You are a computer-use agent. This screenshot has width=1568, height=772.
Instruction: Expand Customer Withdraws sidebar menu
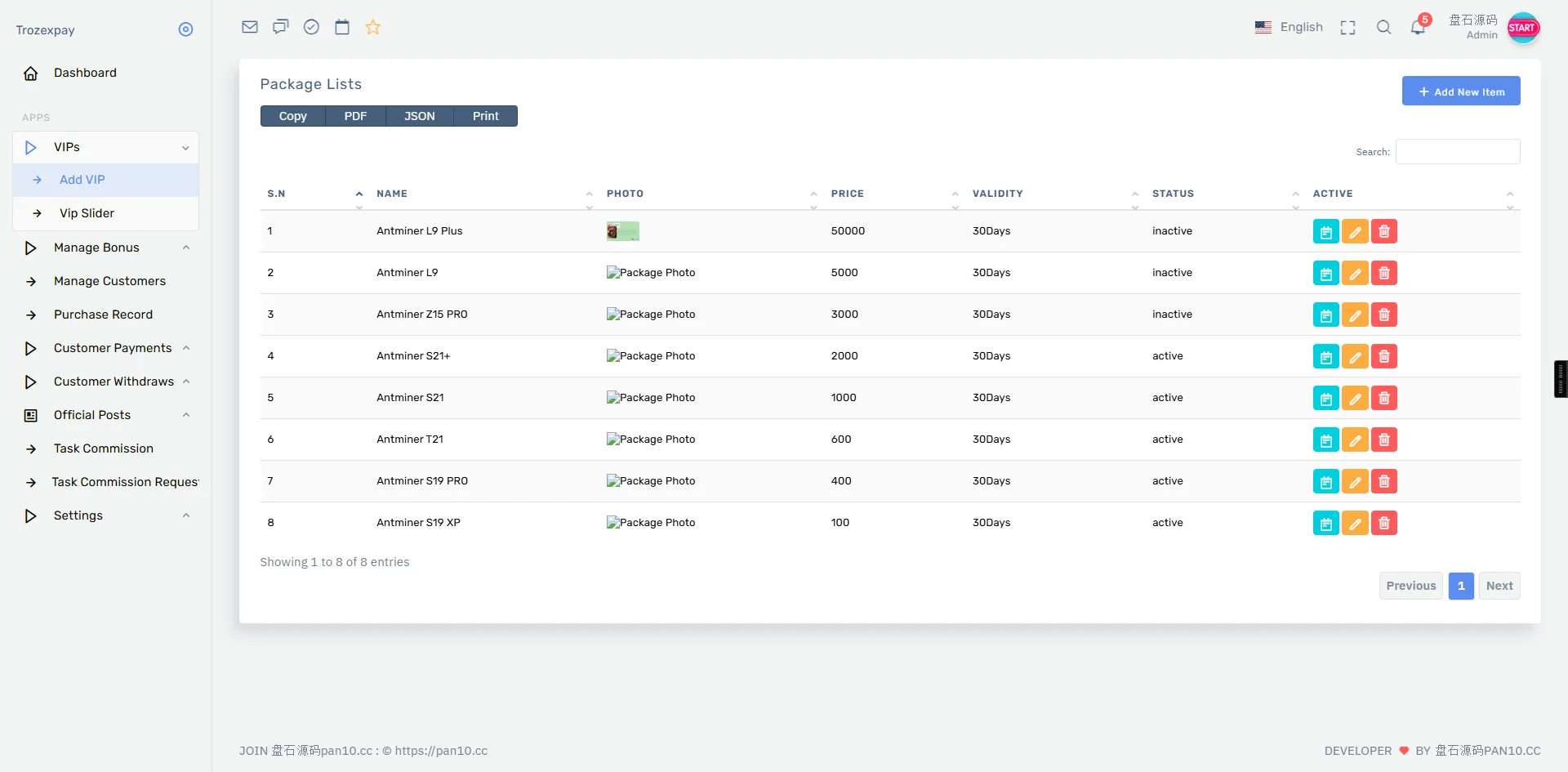(x=106, y=382)
